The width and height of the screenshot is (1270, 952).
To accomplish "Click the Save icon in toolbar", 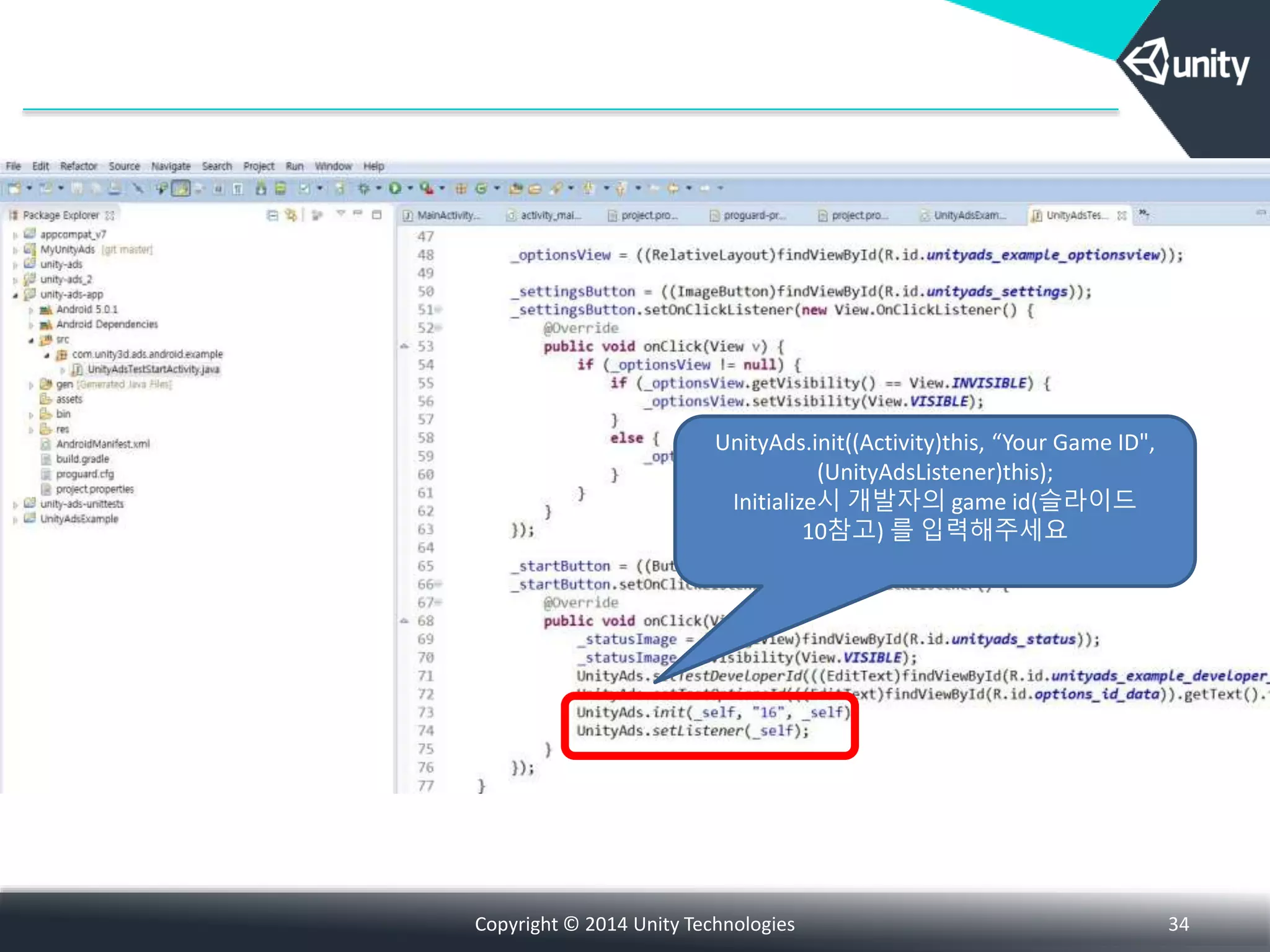I will pyautogui.click(x=77, y=188).
